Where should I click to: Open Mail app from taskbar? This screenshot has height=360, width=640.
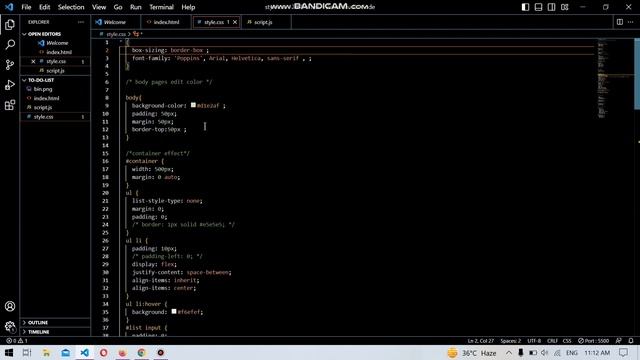click(x=65, y=353)
